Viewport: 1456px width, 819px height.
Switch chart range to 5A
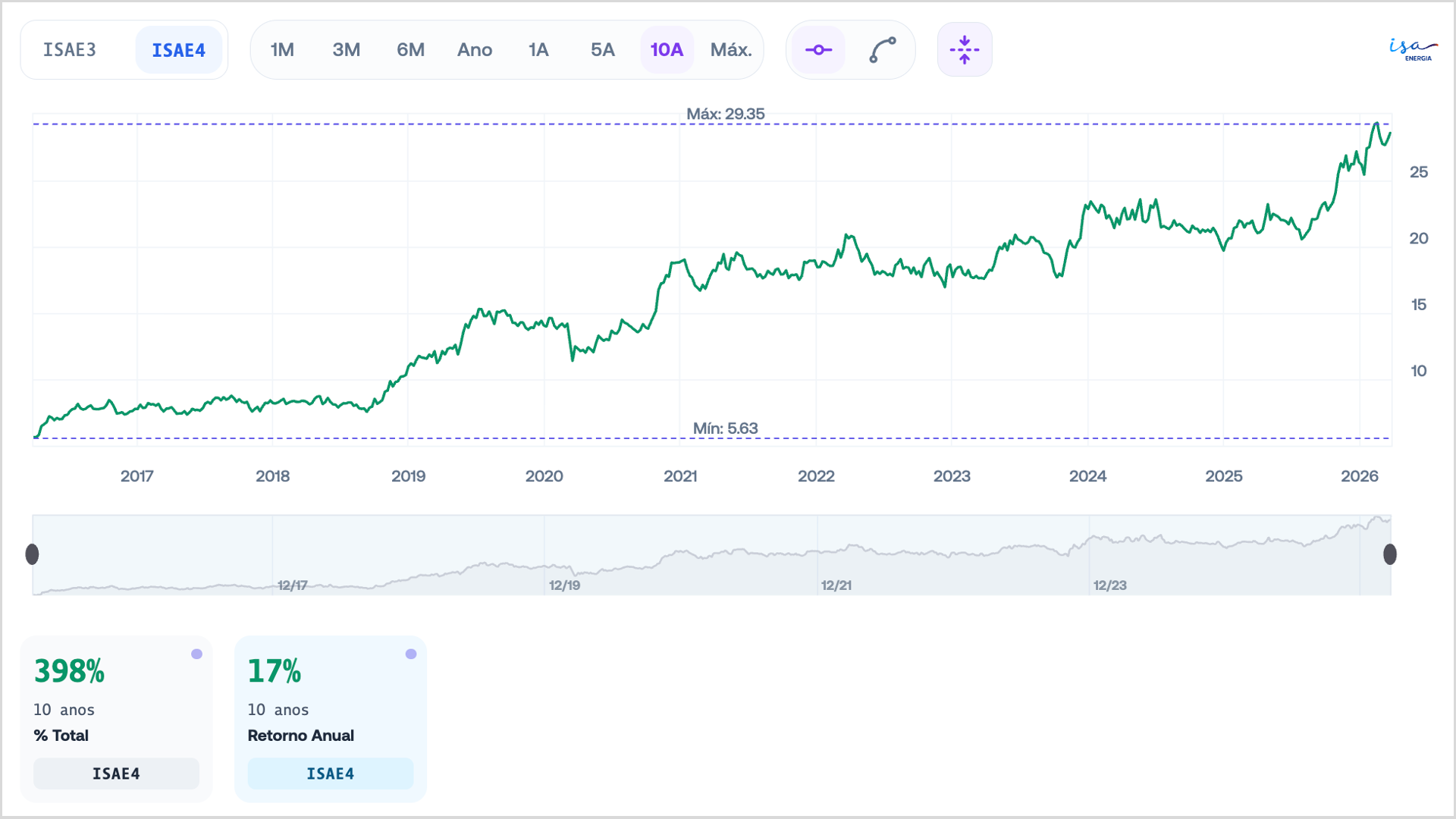tap(602, 50)
